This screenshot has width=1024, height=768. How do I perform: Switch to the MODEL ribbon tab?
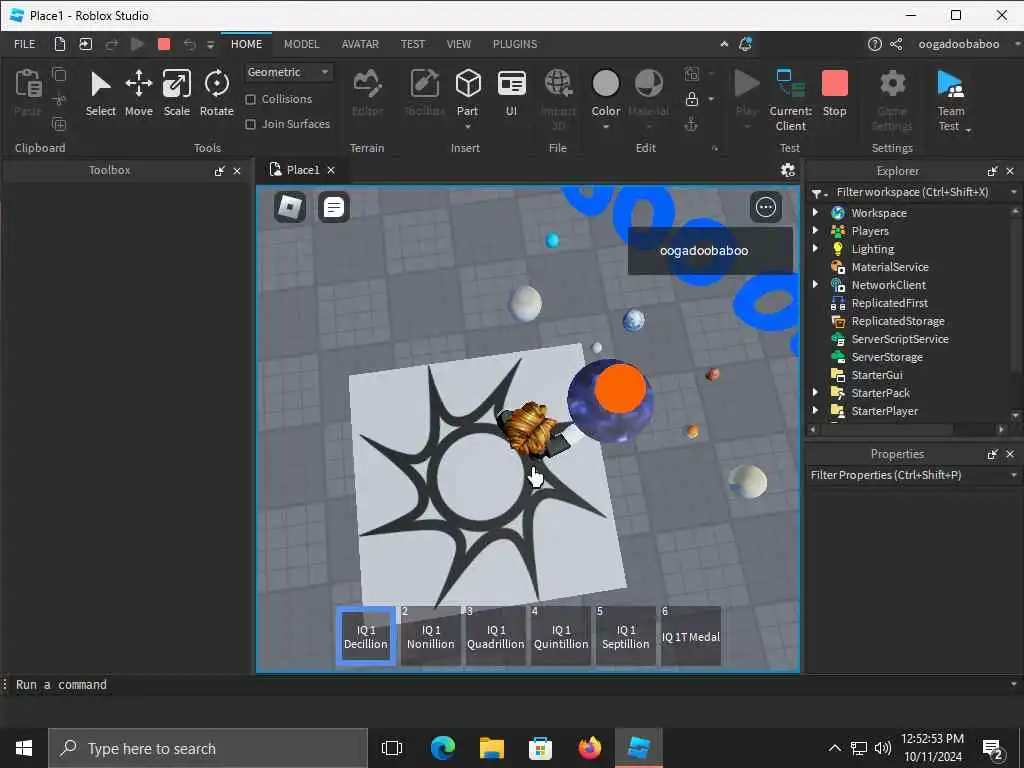tap(301, 44)
